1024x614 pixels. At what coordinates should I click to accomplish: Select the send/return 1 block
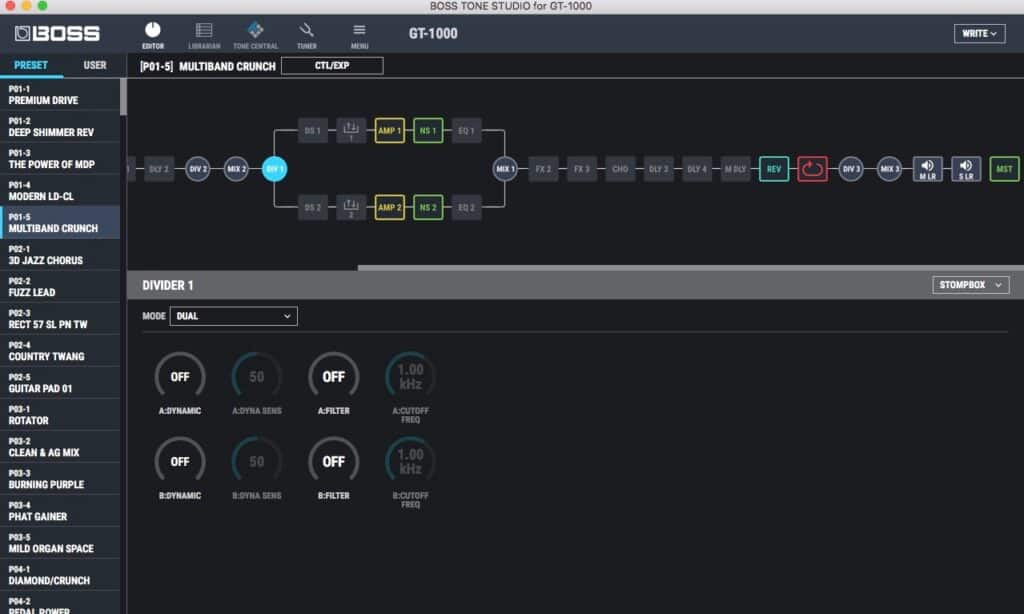point(351,131)
